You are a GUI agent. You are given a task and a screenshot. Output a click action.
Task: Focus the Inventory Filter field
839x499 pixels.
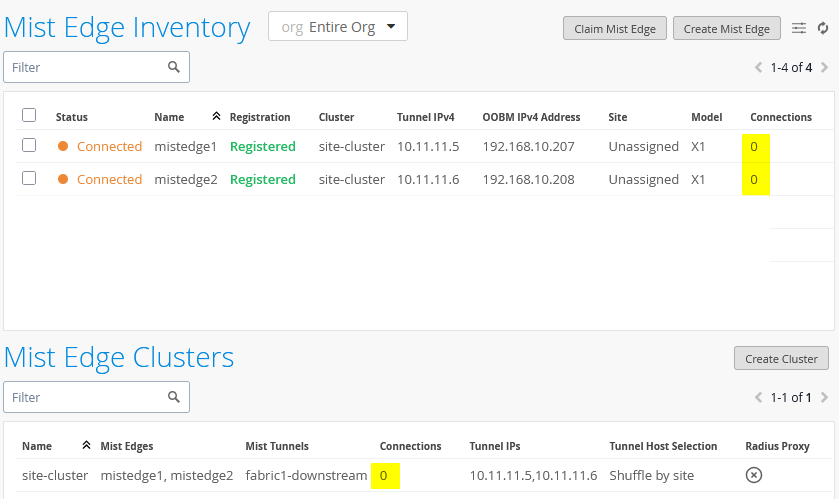(96, 67)
